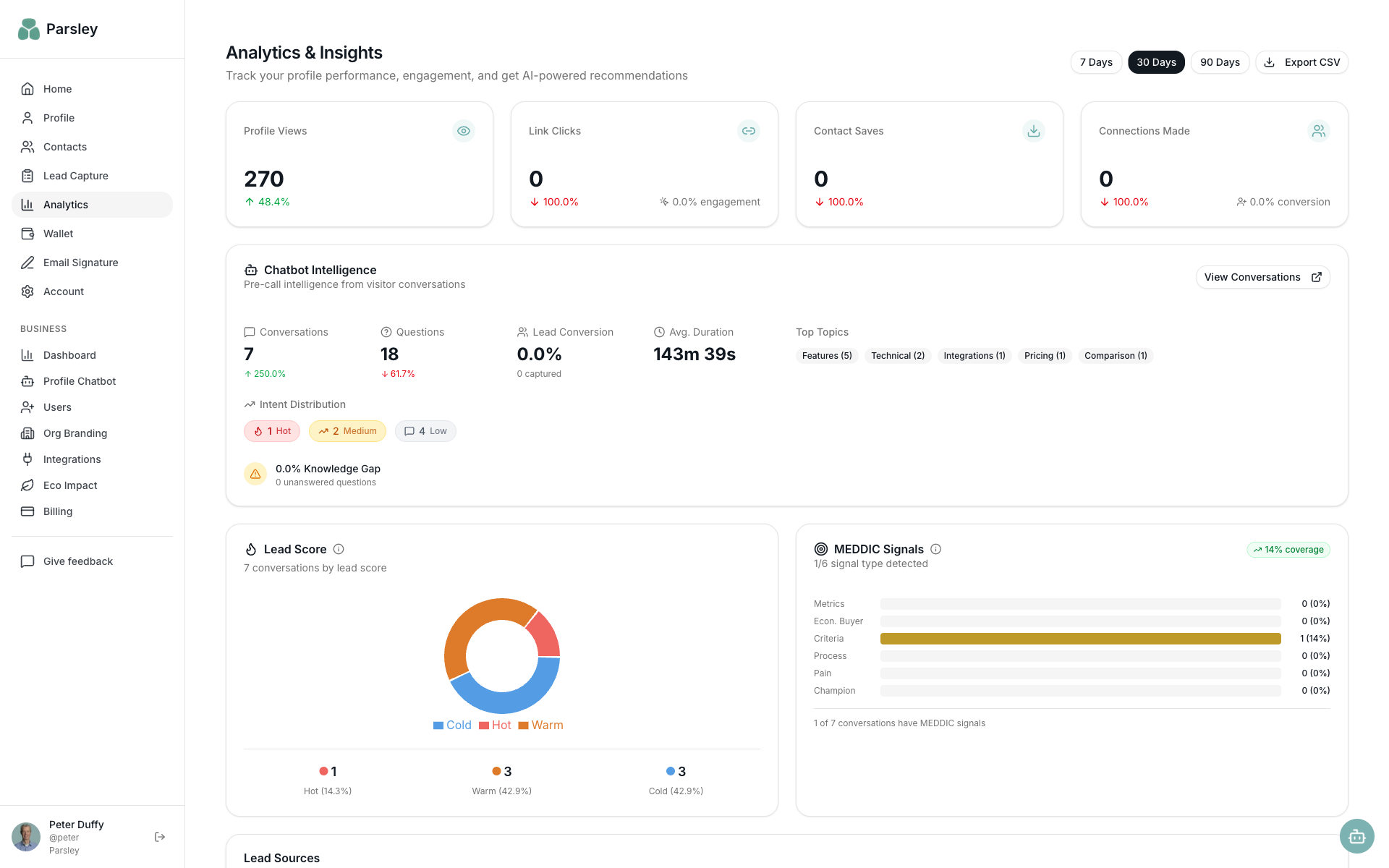
Task: Click the Eco Impact leaf icon
Action: (x=27, y=485)
